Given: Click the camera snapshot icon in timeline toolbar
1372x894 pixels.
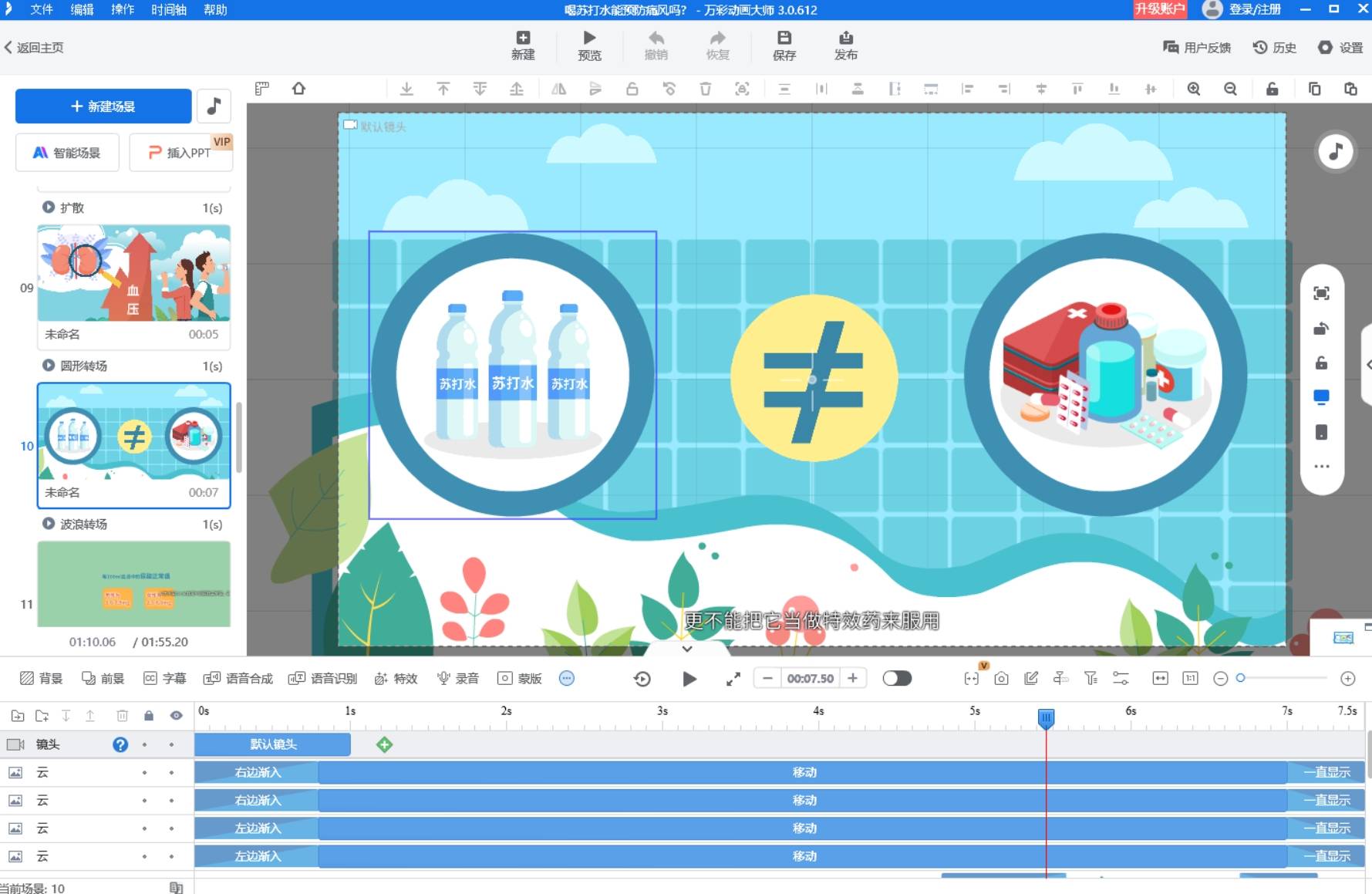Looking at the screenshot, I should [x=1001, y=679].
